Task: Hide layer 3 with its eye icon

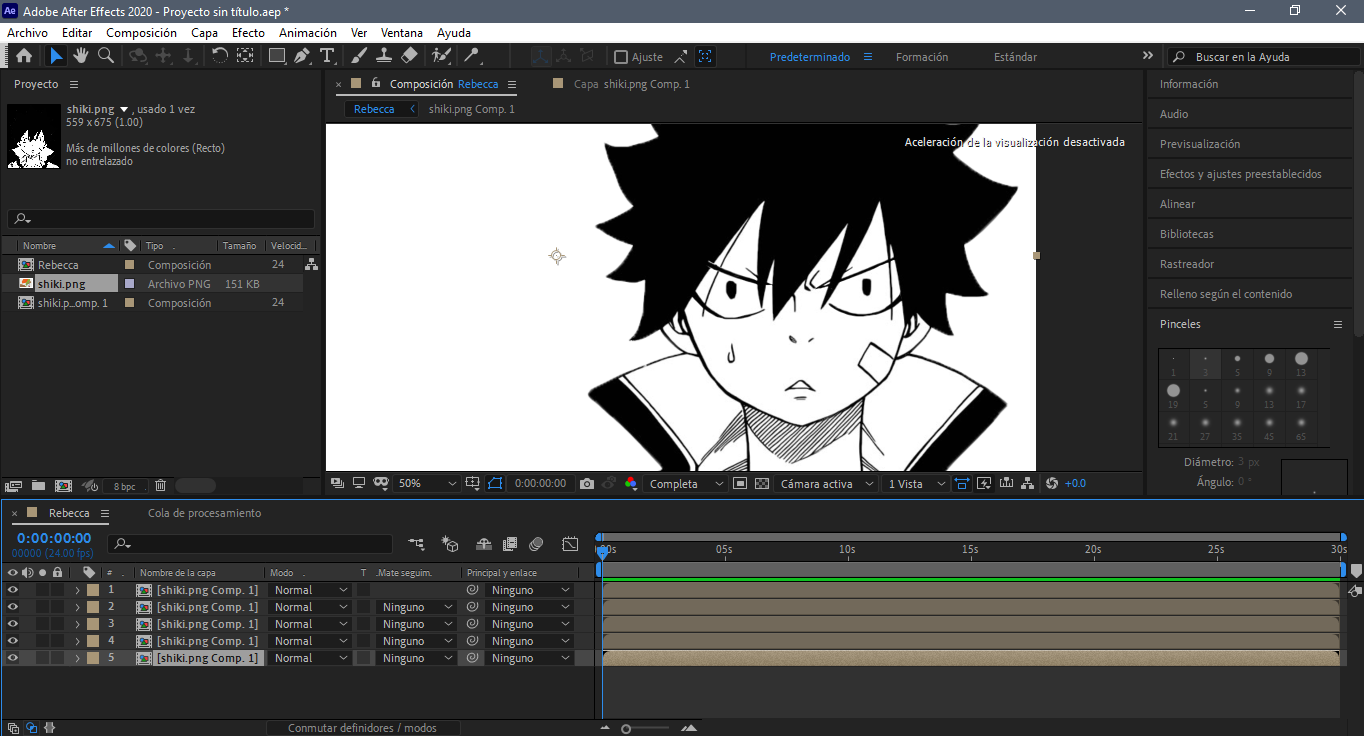Action: click(x=13, y=624)
